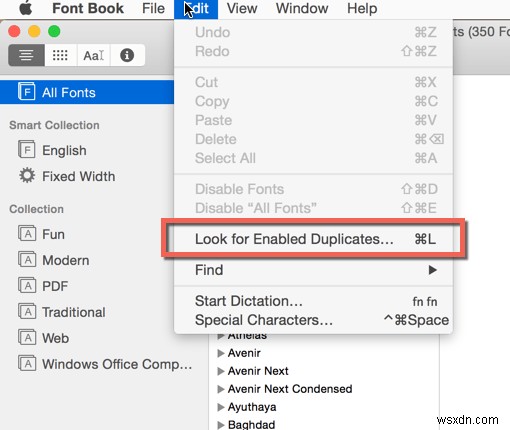Open the Find submenu
510x430 pixels.
click(313, 270)
